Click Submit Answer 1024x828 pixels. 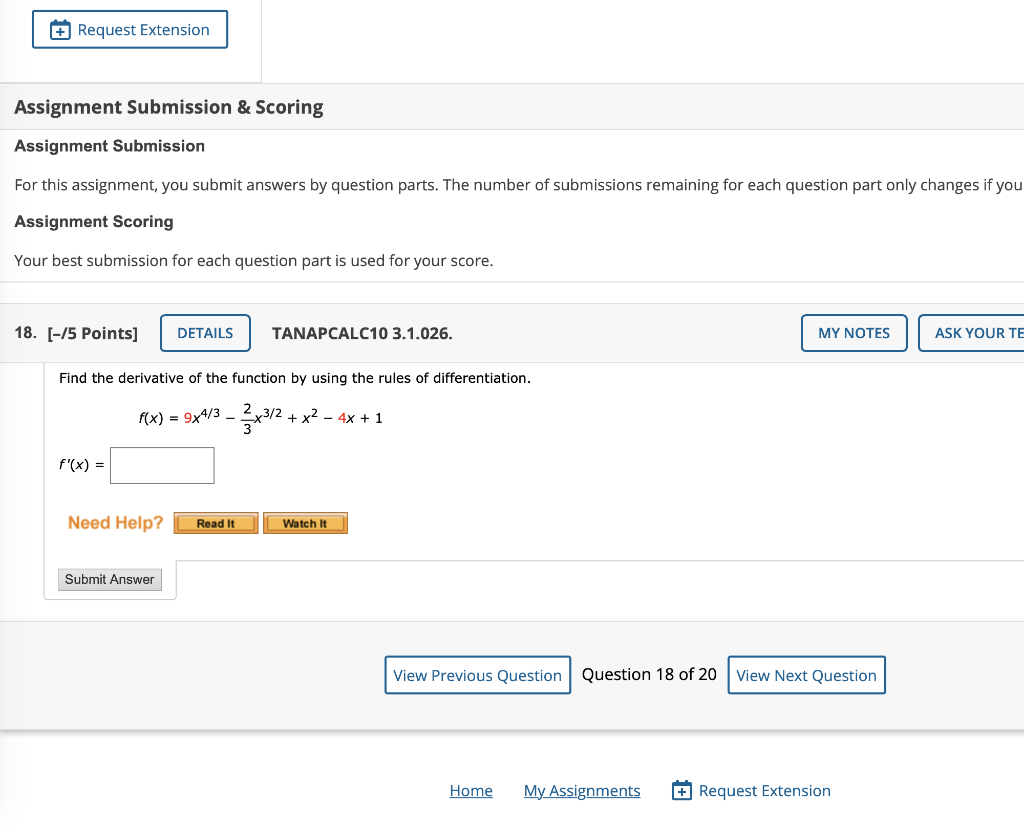coord(109,579)
